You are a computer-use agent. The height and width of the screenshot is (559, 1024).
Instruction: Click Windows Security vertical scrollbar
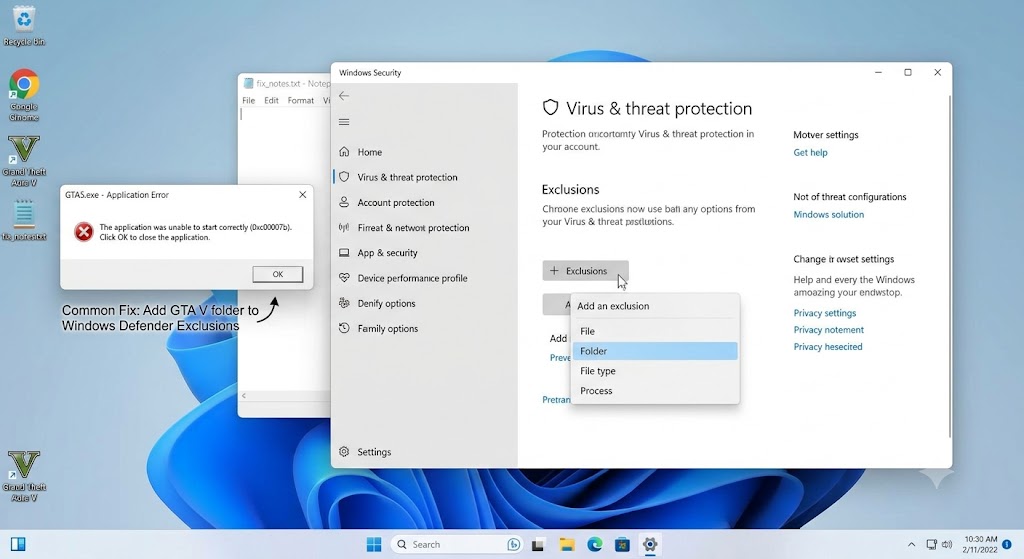coord(950,266)
